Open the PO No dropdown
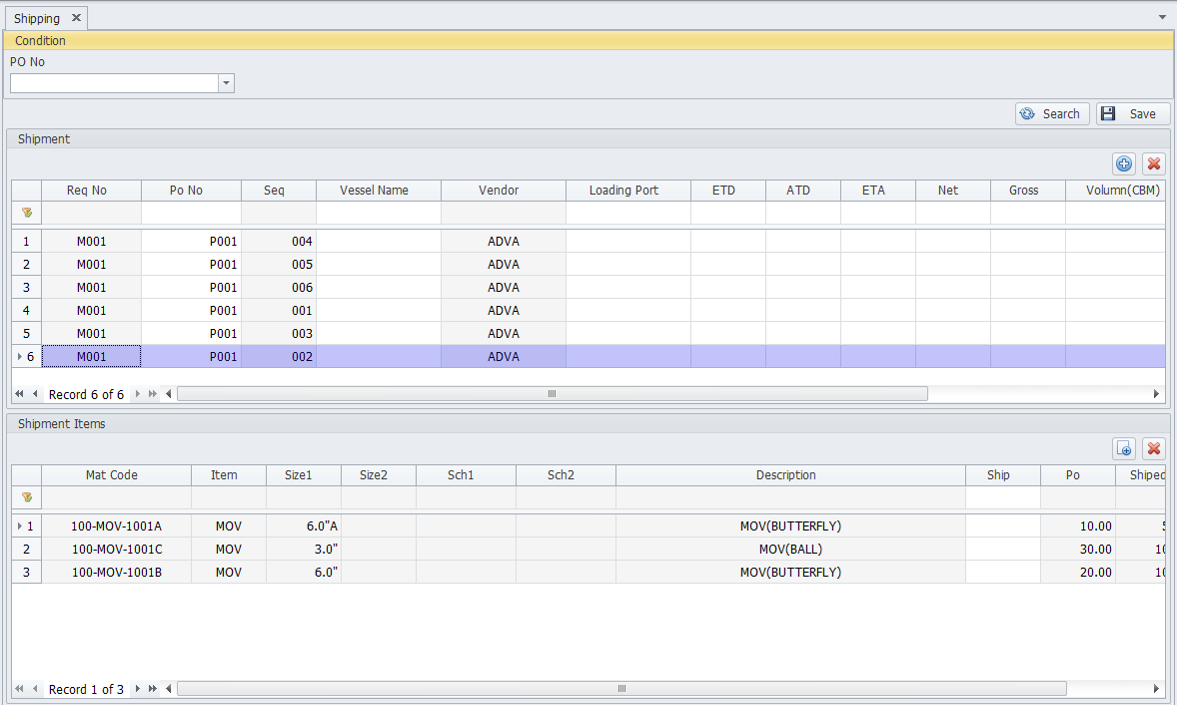Screen dimensions: 1177x705 click(226, 83)
